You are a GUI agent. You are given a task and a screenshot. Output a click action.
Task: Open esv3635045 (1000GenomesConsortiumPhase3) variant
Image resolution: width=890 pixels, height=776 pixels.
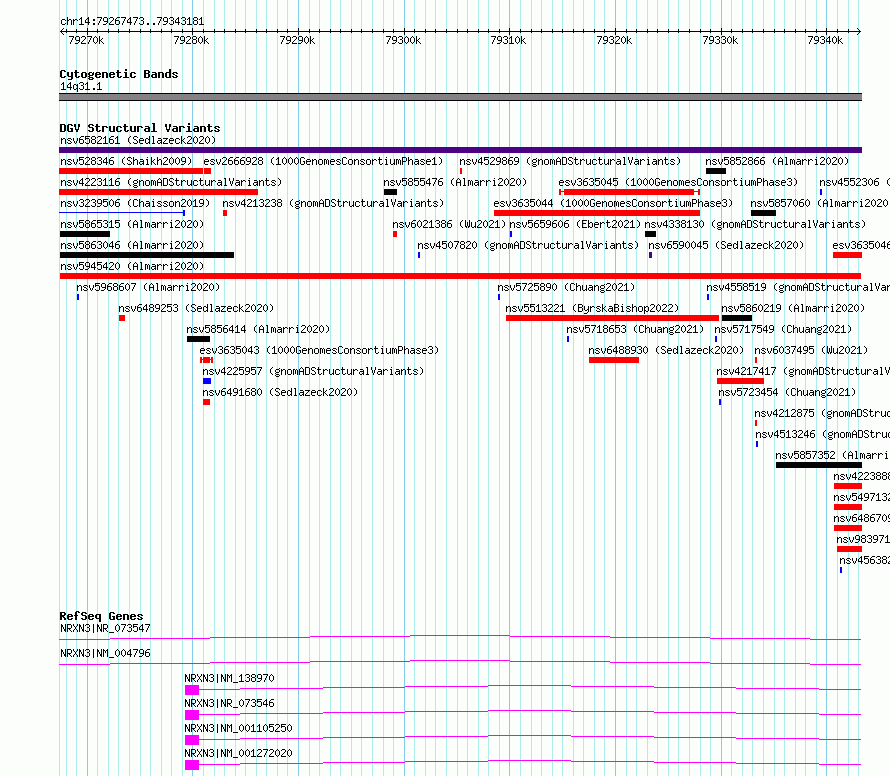[678, 182]
